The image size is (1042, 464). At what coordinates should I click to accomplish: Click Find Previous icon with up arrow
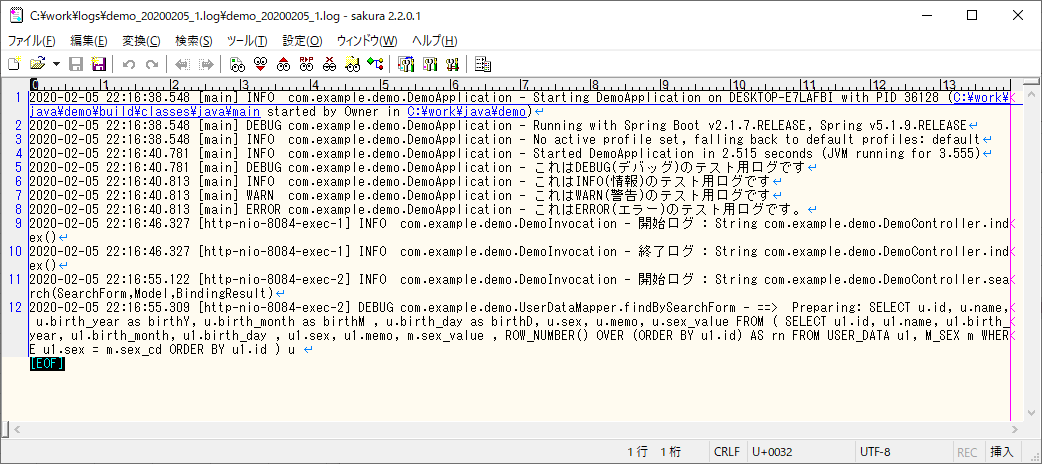[x=284, y=64]
